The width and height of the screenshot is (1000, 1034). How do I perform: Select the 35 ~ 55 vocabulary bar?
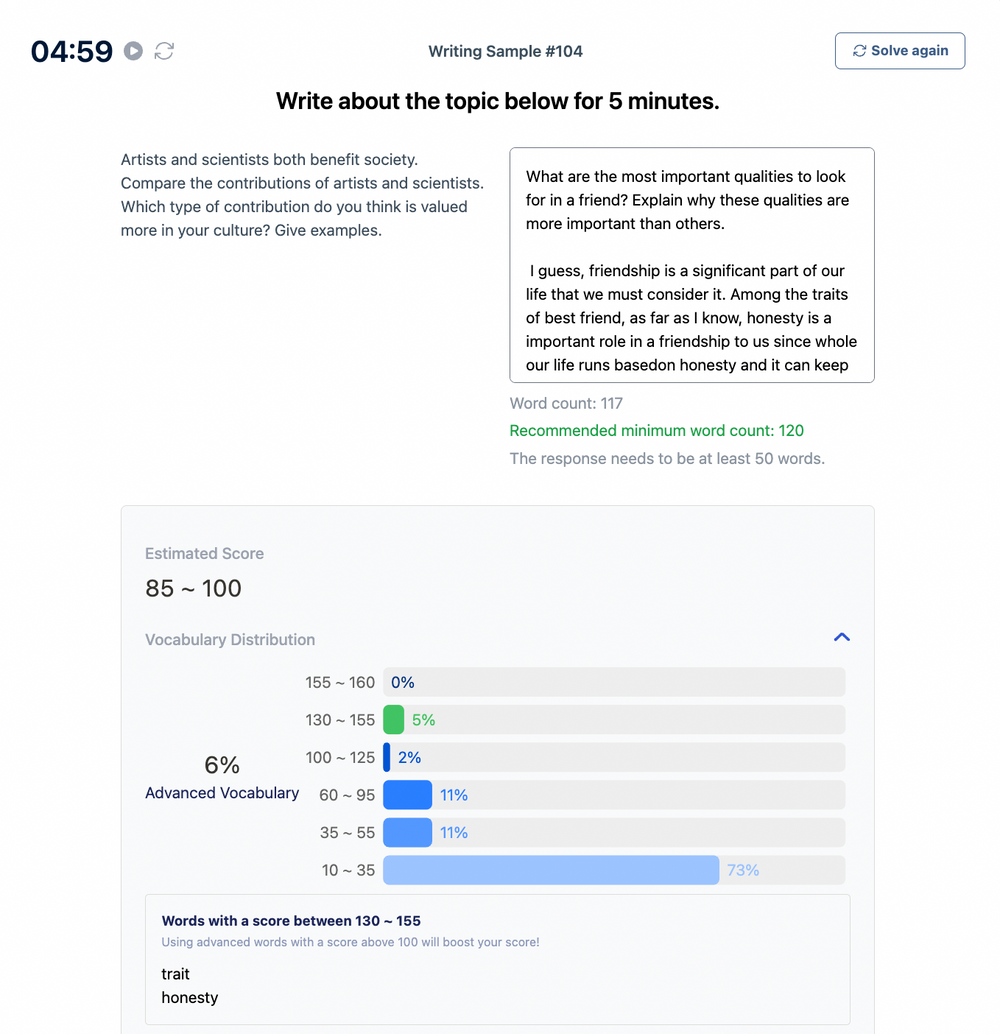pyautogui.click(x=408, y=832)
